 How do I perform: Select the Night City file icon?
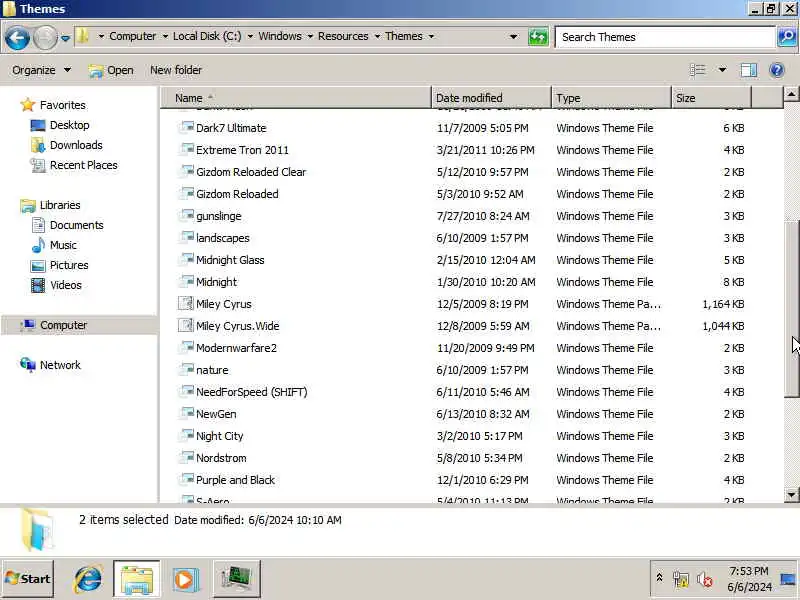[x=186, y=435]
